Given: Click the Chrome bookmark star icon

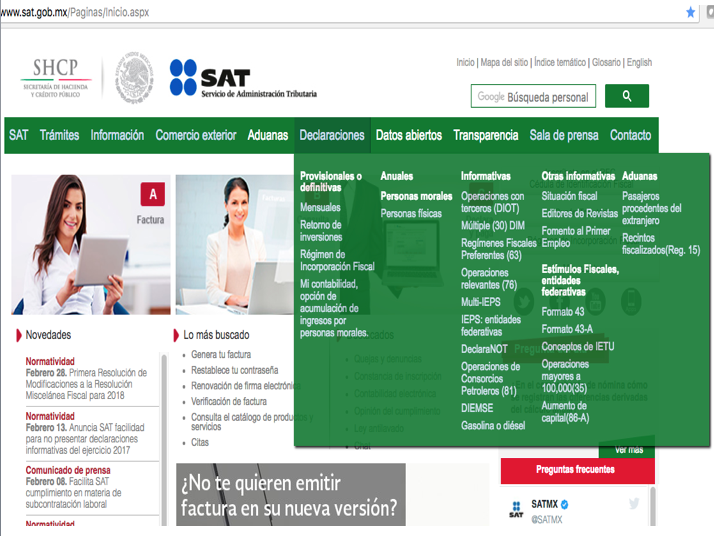Looking at the screenshot, I should point(690,12).
